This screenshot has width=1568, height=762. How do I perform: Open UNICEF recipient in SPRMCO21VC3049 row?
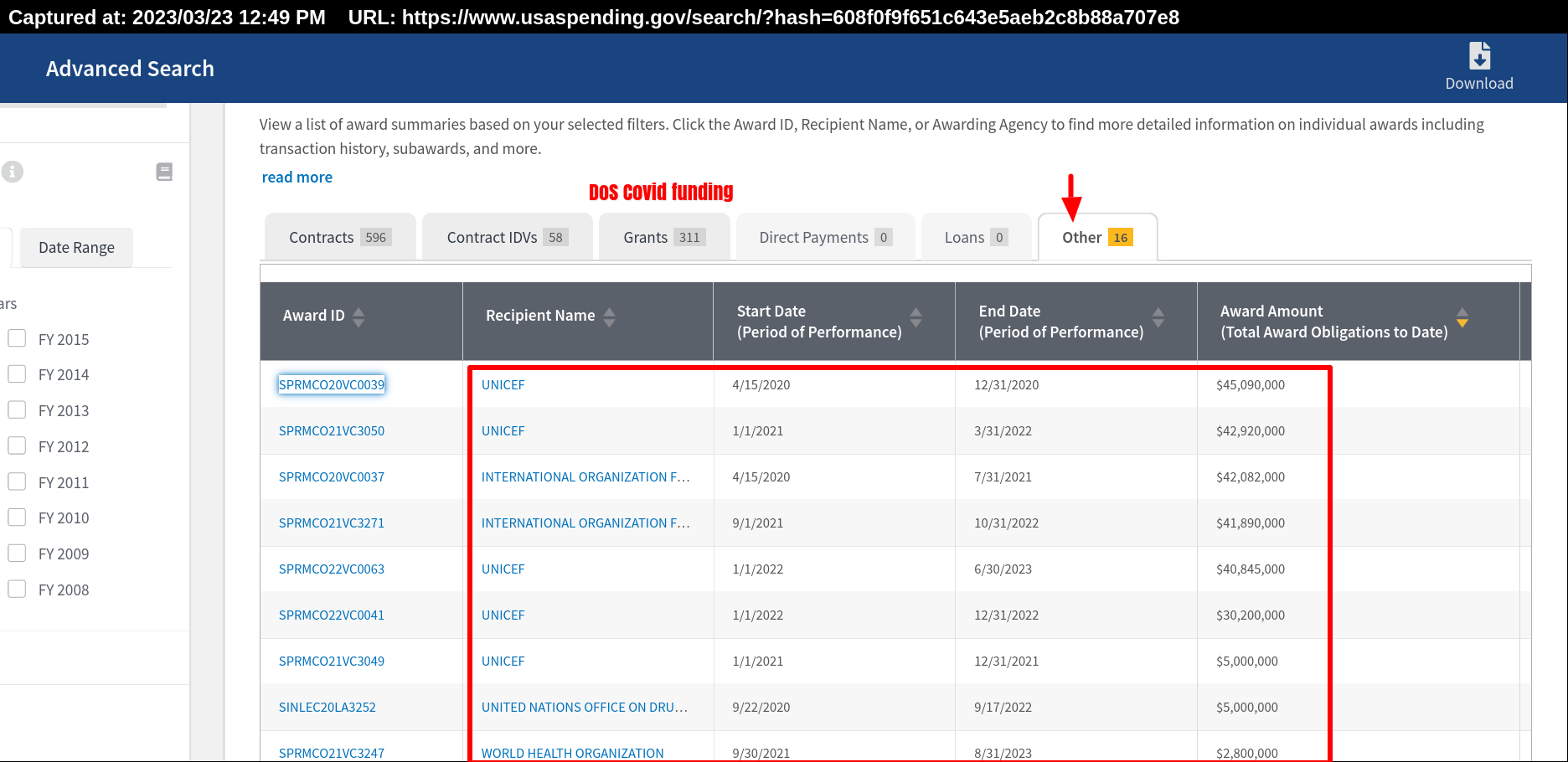coord(503,661)
